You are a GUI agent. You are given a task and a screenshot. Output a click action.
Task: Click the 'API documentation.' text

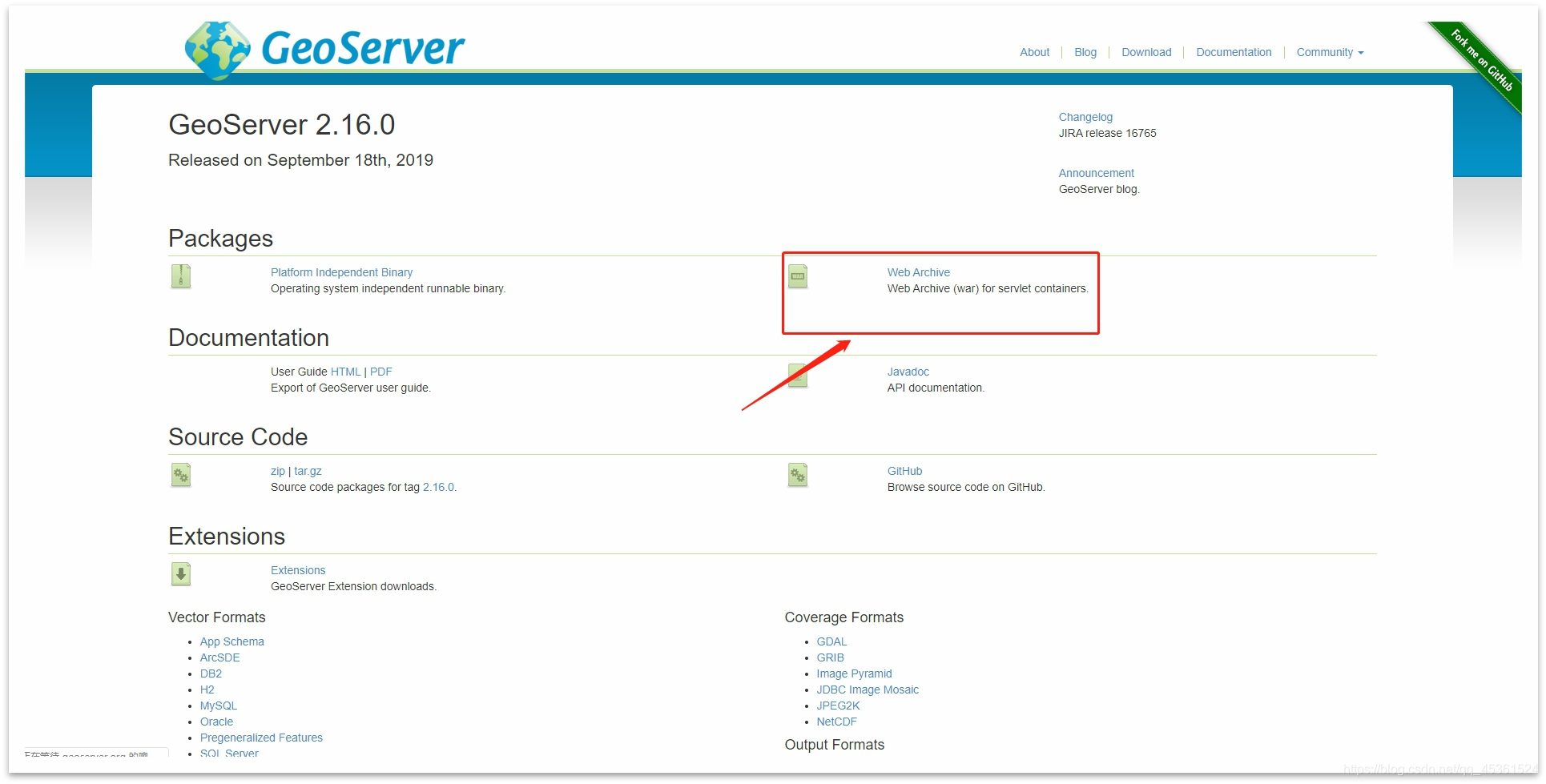tap(936, 388)
